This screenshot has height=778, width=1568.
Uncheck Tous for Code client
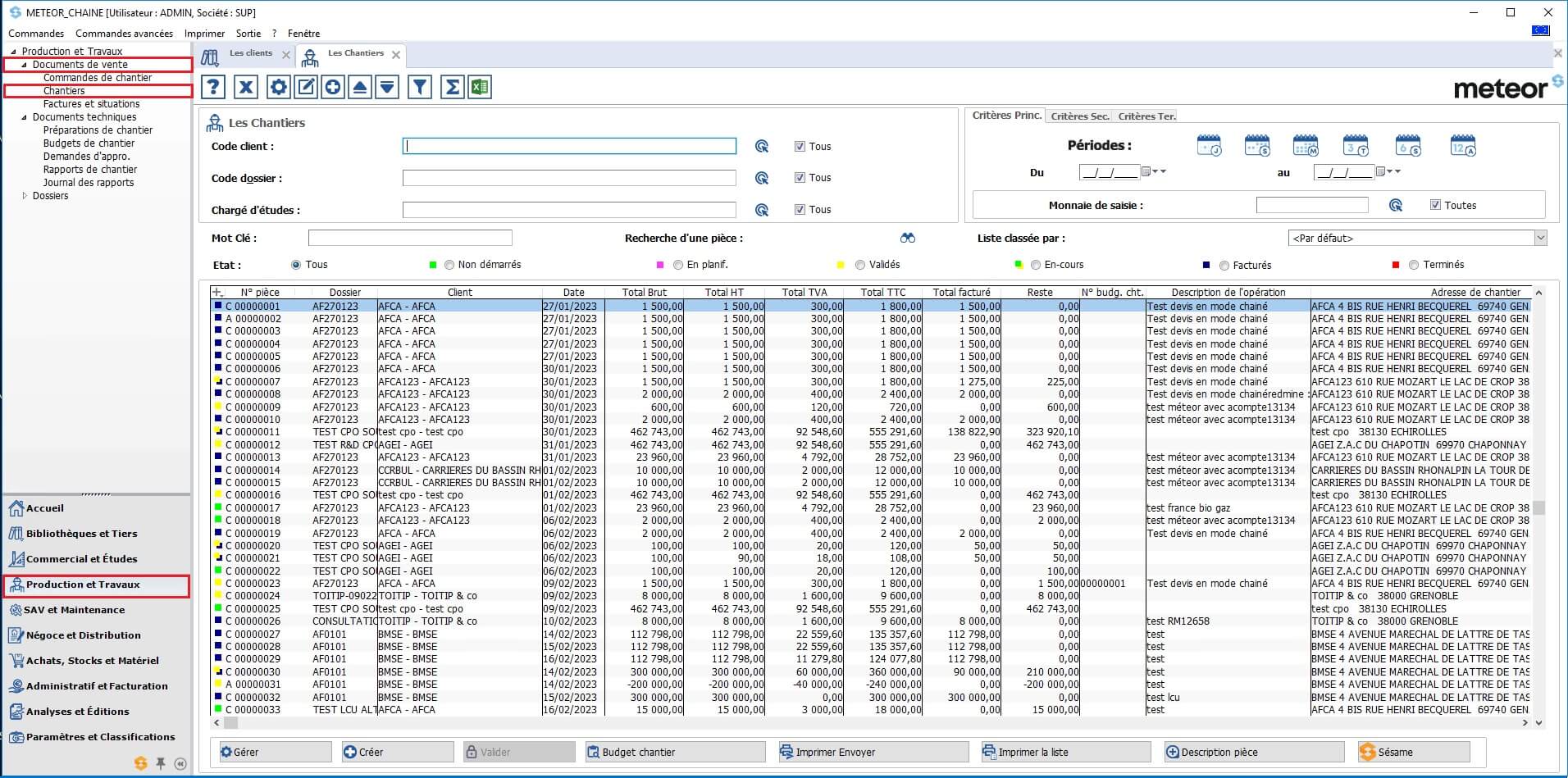[800, 146]
